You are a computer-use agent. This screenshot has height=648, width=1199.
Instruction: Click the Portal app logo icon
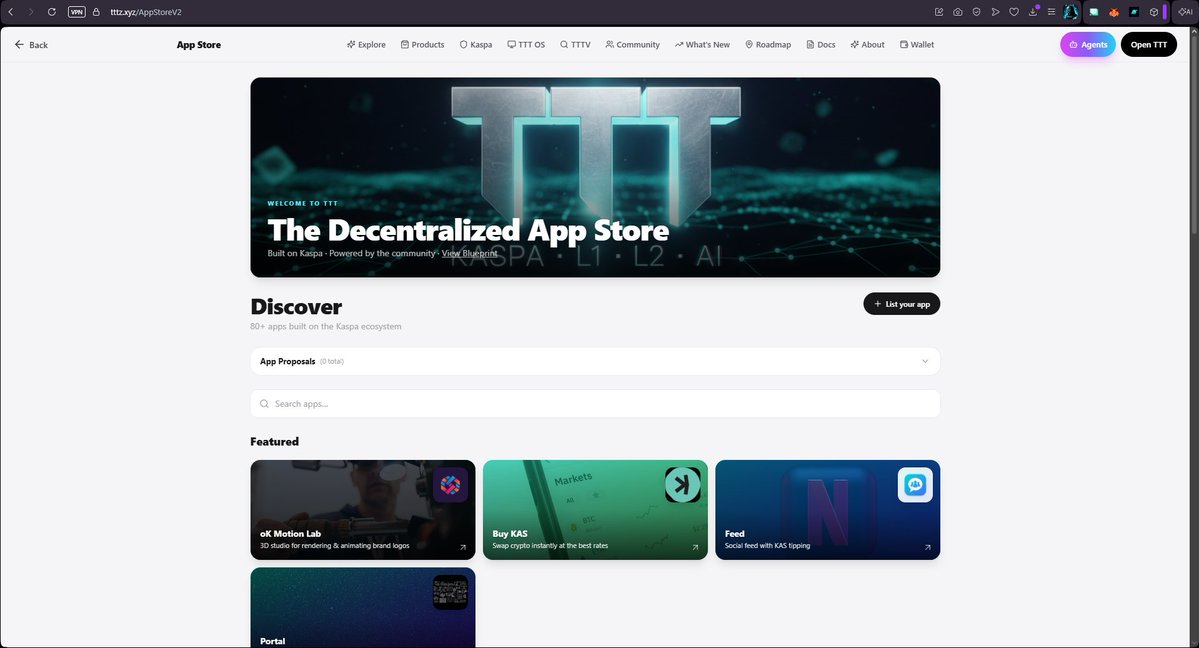coord(450,592)
